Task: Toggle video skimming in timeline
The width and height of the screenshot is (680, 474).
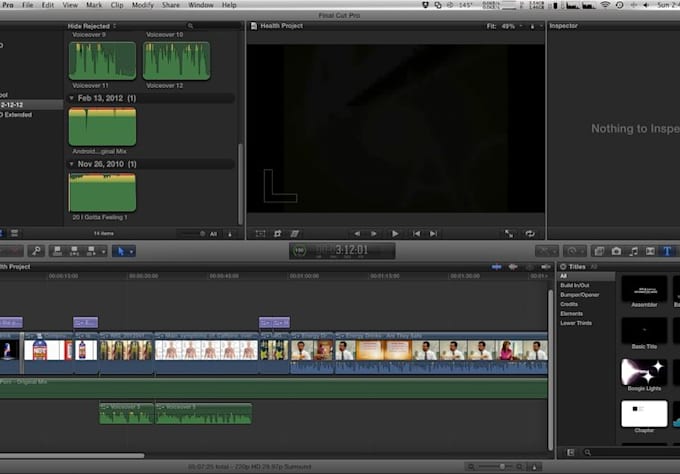Action: [497, 267]
